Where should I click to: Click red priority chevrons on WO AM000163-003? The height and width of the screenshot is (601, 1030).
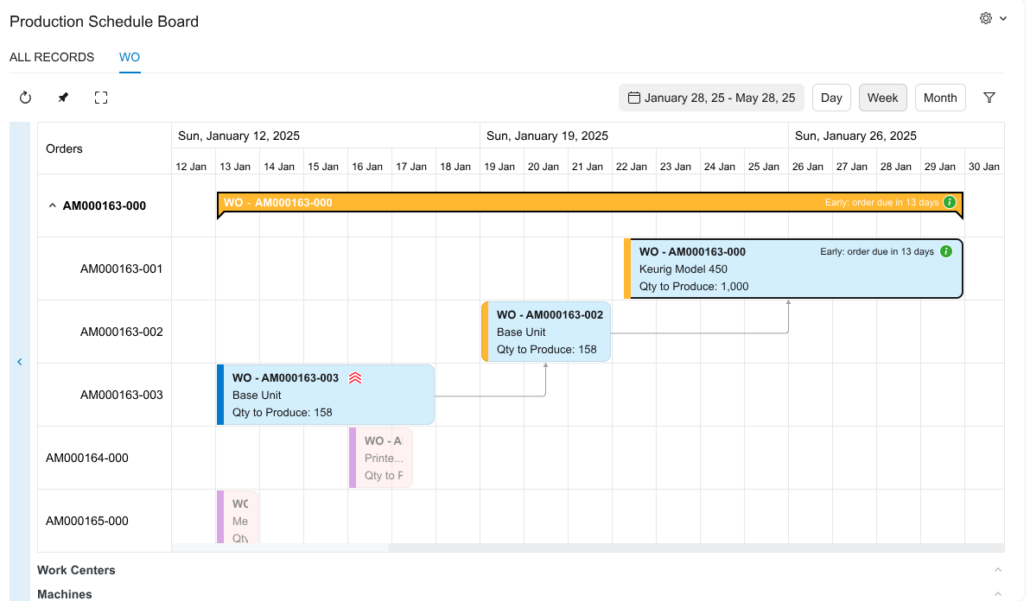point(355,377)
